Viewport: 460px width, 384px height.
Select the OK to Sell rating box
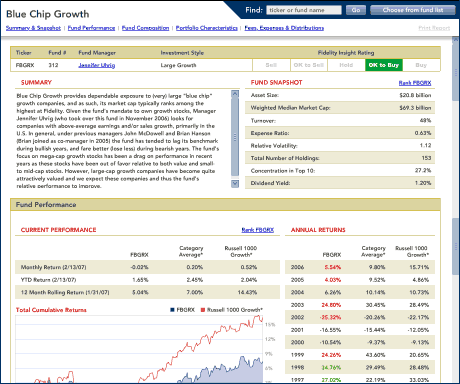309,65
